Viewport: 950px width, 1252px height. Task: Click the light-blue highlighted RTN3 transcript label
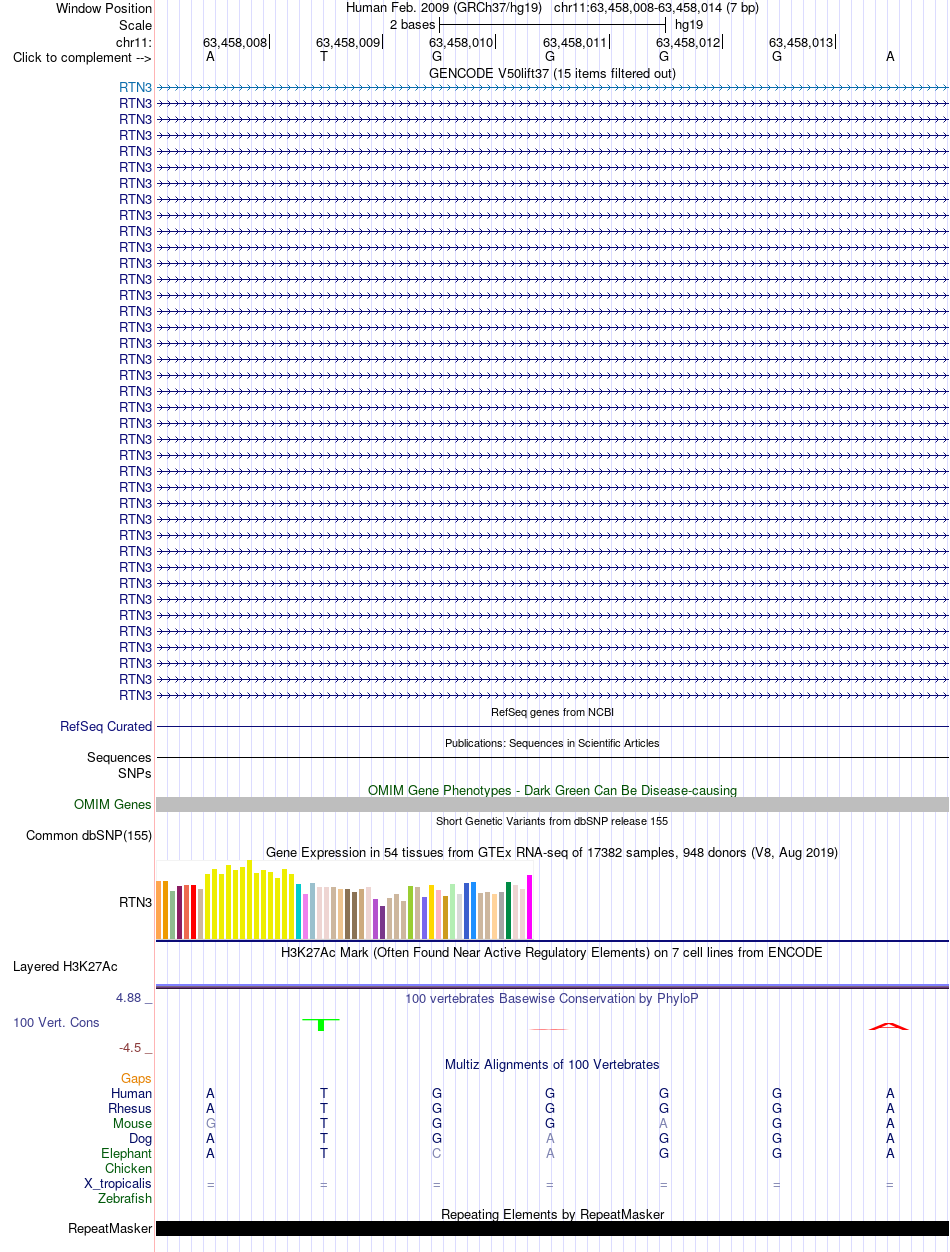click(135, 87)
